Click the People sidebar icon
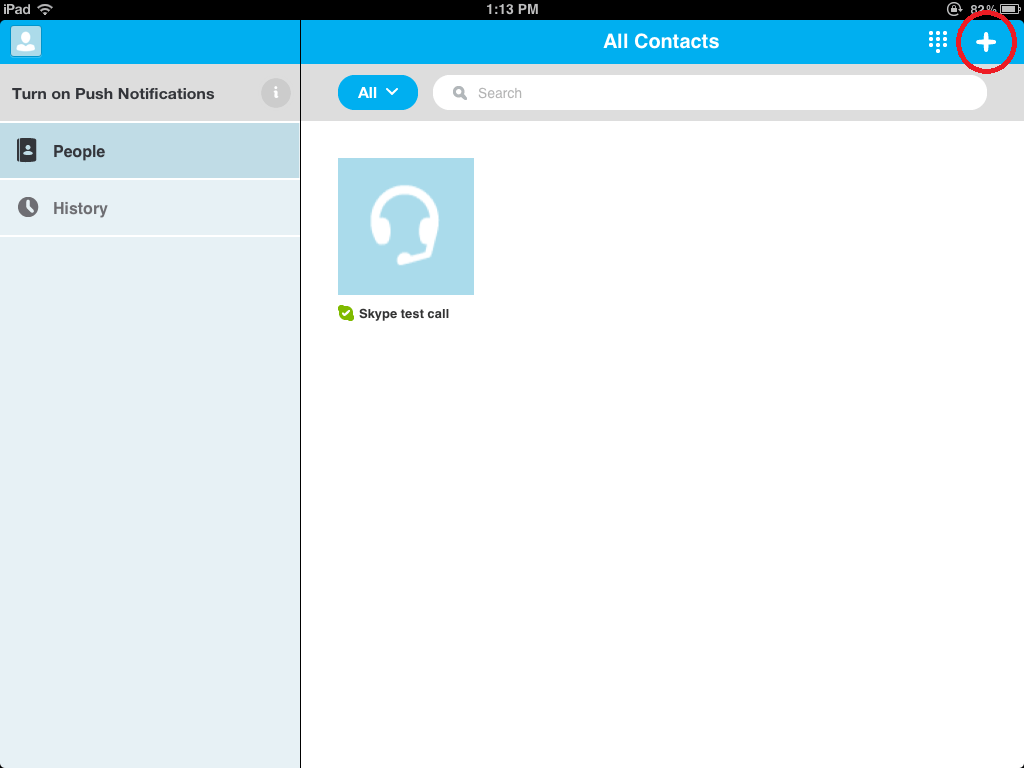Screen dimensions: 1024x768 click(x=26, y=150)
